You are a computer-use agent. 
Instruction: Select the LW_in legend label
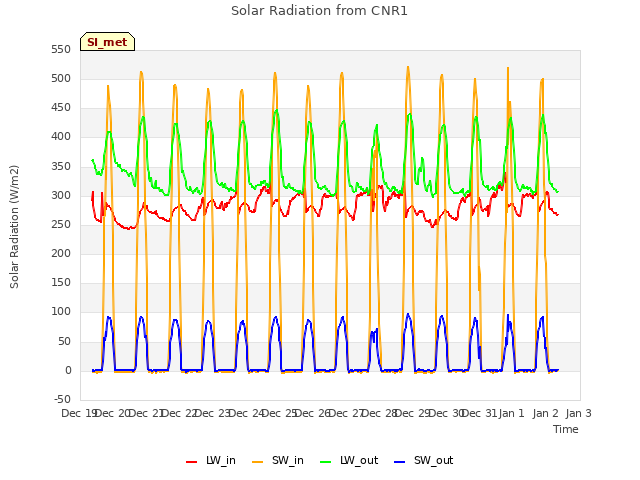pos(221,460)
